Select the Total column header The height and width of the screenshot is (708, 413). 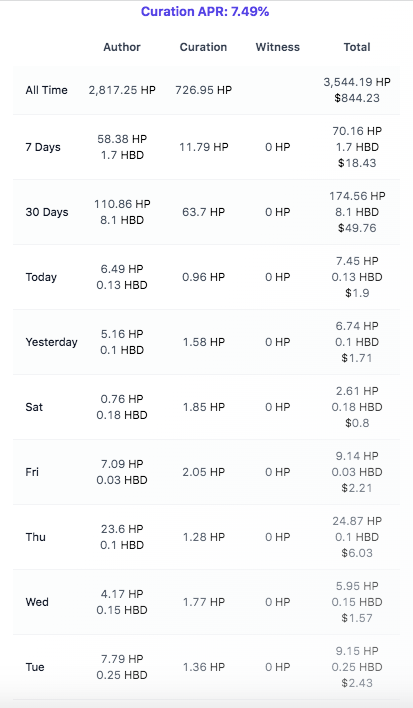tap(357, 47)
